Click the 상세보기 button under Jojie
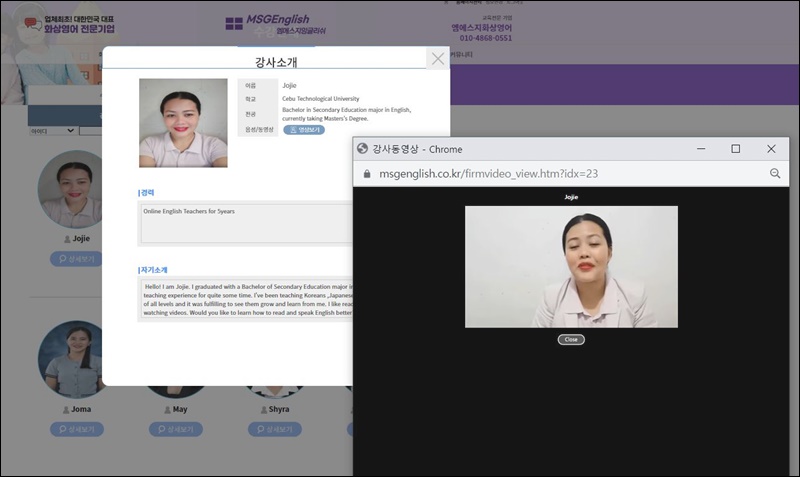The image size is (800, 477). tap(76, 259)
